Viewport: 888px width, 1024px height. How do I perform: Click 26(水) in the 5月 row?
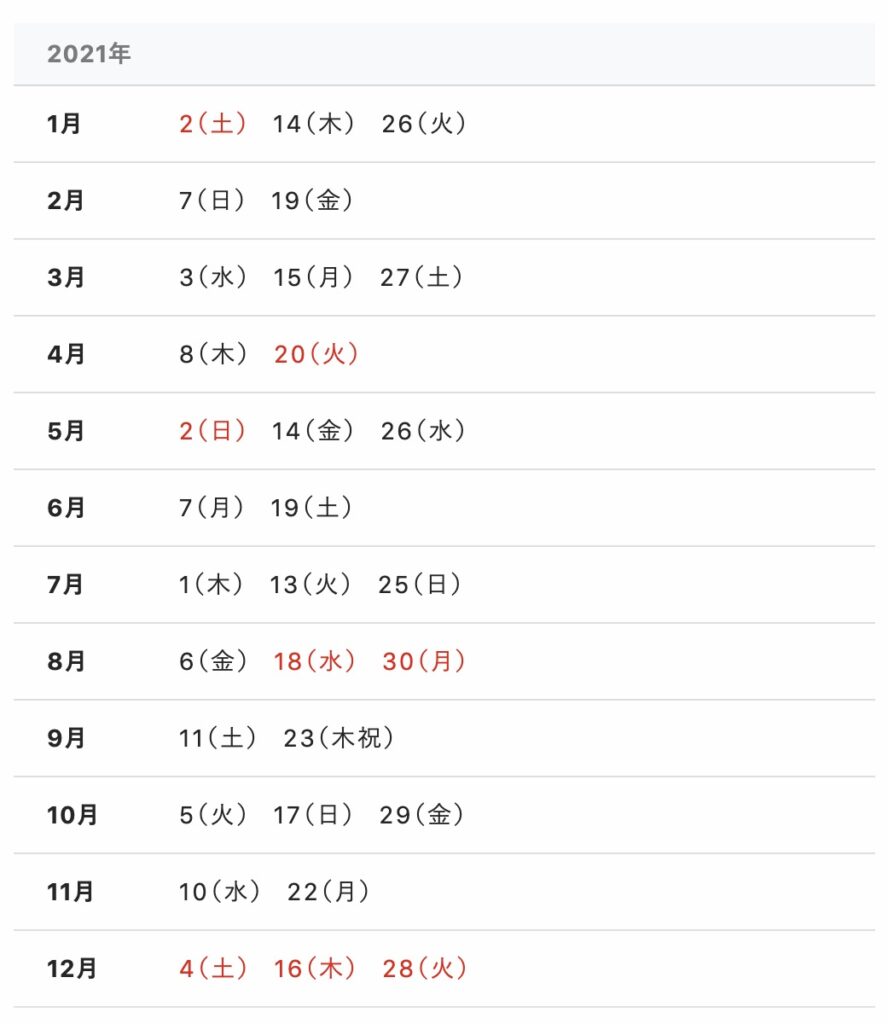pos(423,431)
